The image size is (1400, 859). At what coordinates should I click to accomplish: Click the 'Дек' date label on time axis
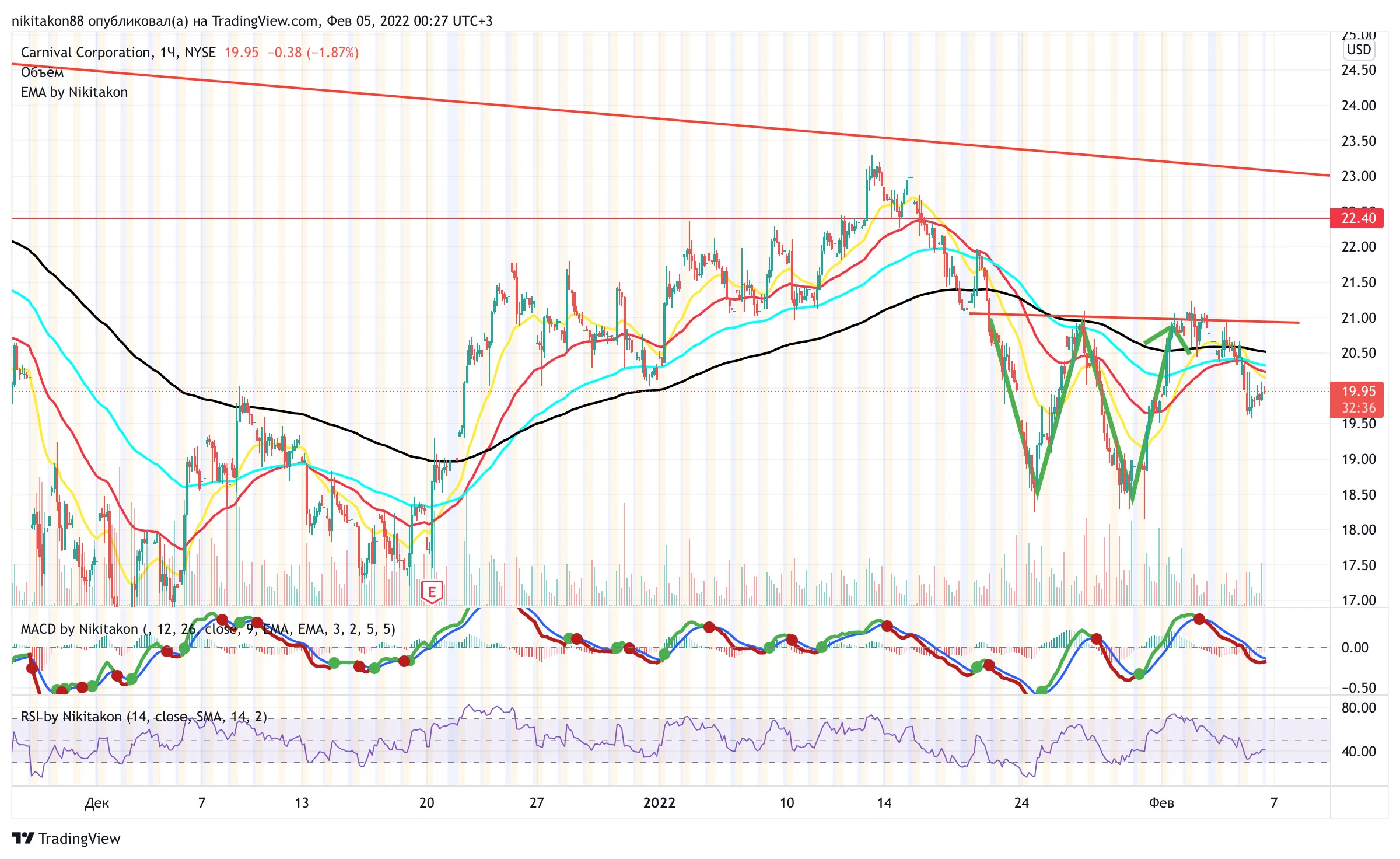coord(97,803)
